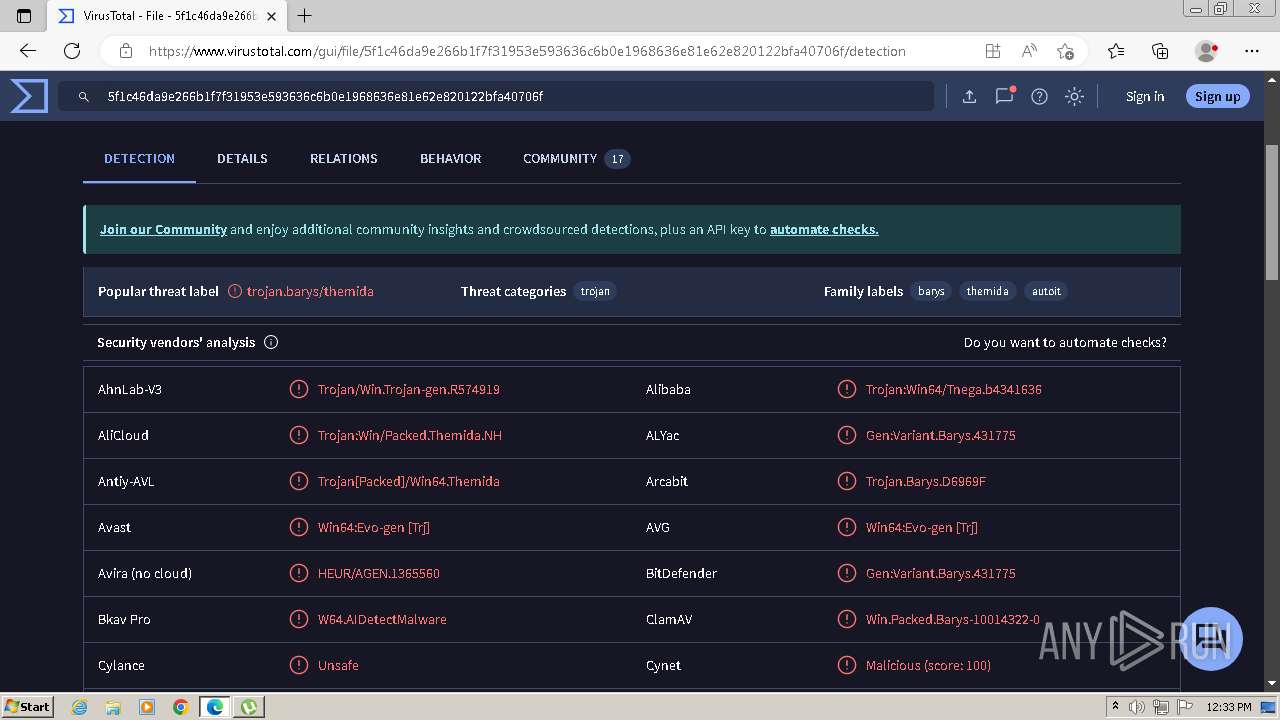Click the Win.Packed.Barys-10014322-0 detection text
The height and width of the screenshot is (720, 1280).
[953, 619]
